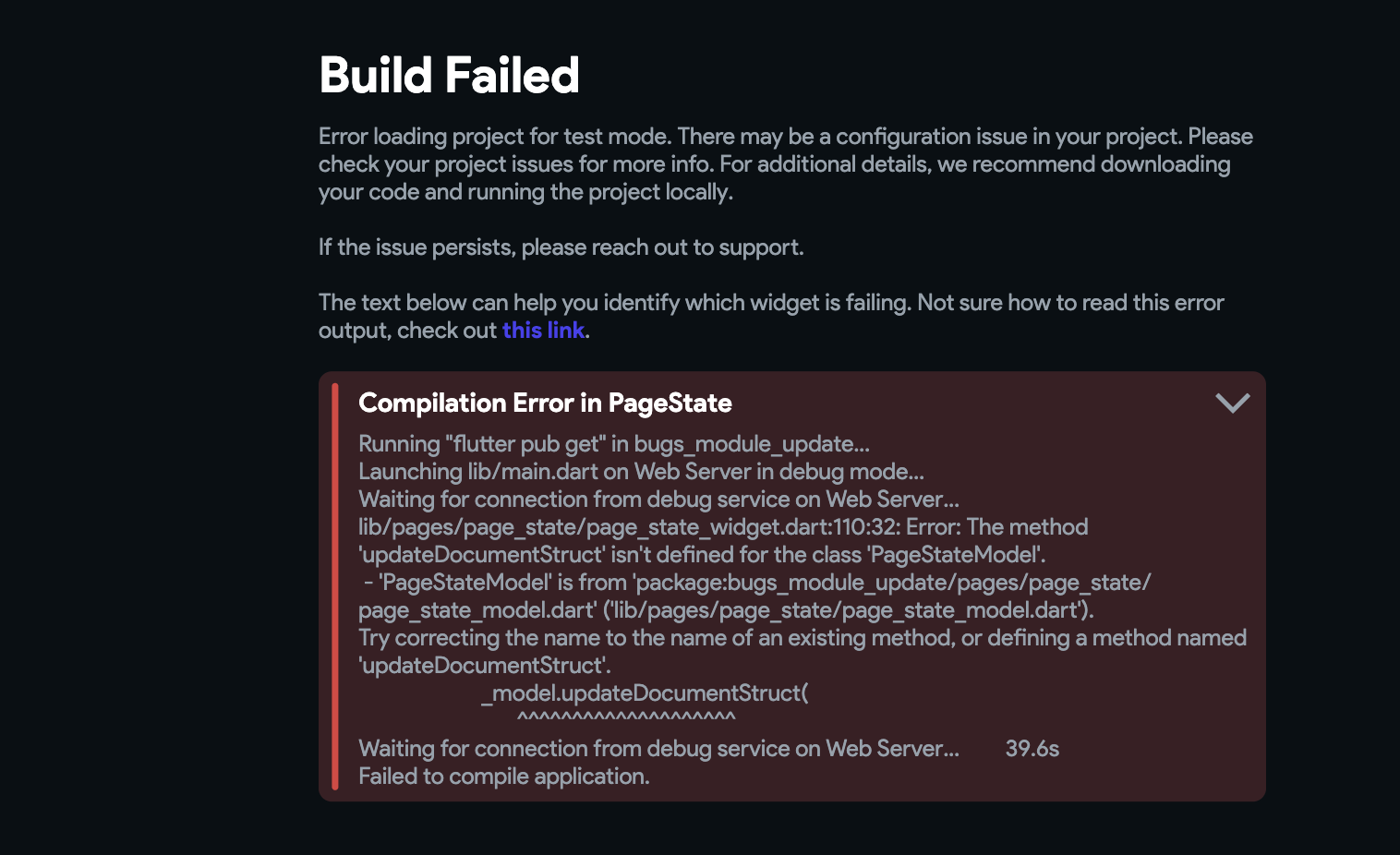1400x855 pixels.
Task: Select the '_model.updateDocumentStruct(' code snippet
Action: (x=646, y=692)
